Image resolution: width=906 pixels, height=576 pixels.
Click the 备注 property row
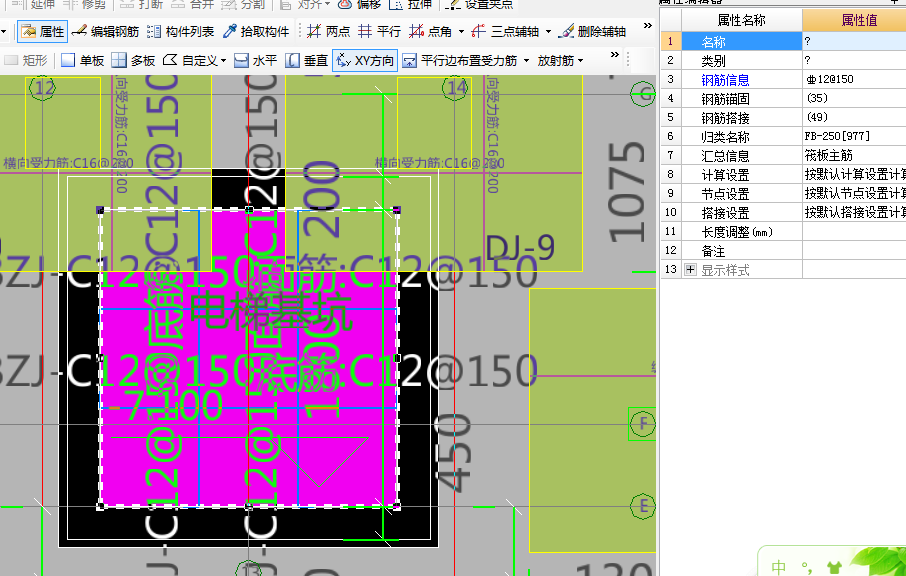pyautogui.click(x=742, y=251)
